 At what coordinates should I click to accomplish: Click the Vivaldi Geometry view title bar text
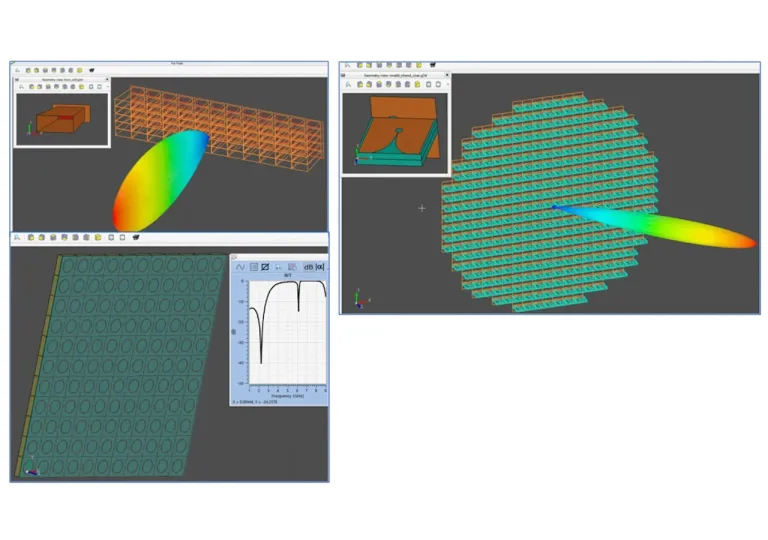(395, 75)
